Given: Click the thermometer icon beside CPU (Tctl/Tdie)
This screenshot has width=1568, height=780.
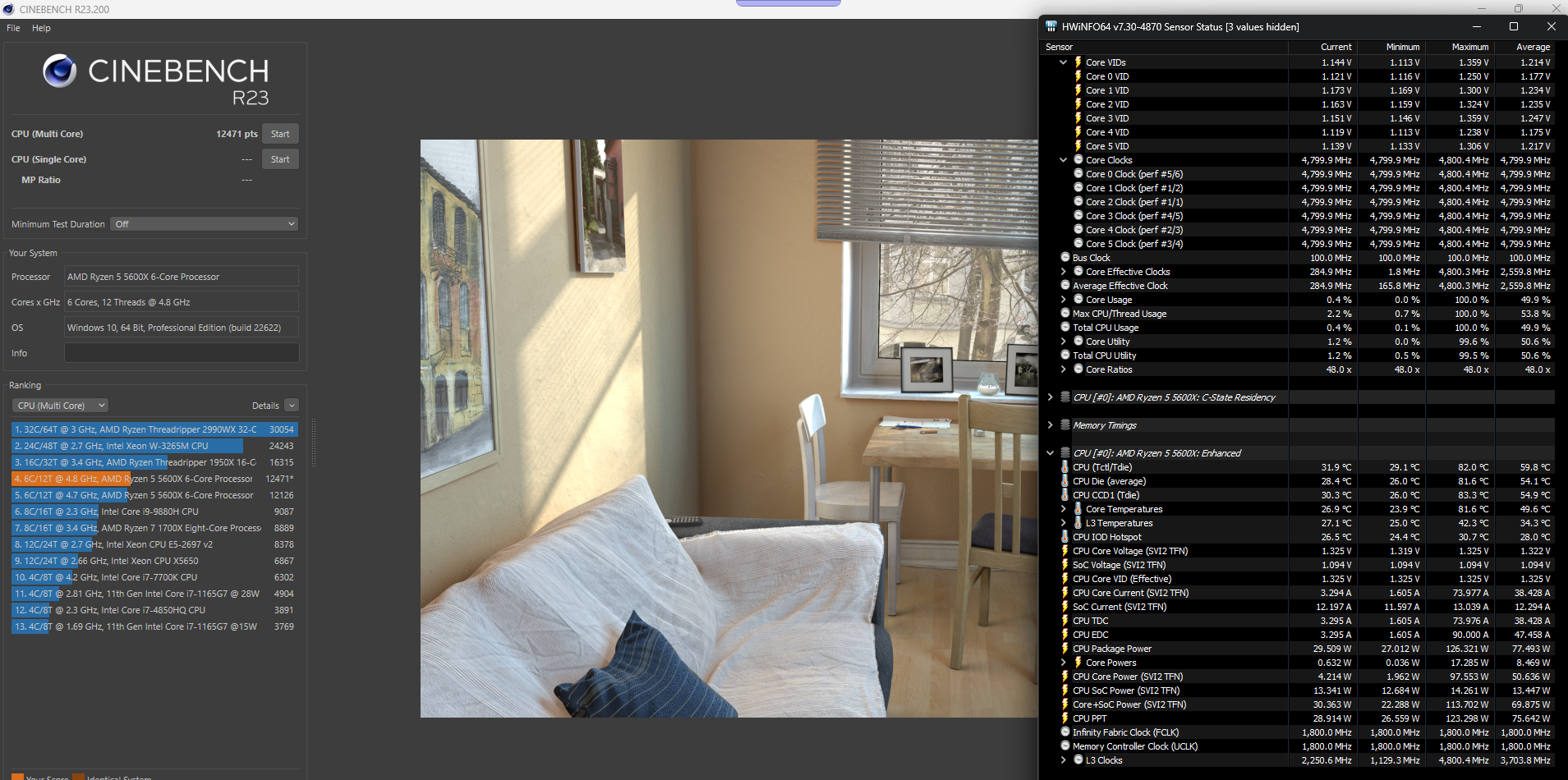Looking at the screenshot, I should click(1065, 466).
